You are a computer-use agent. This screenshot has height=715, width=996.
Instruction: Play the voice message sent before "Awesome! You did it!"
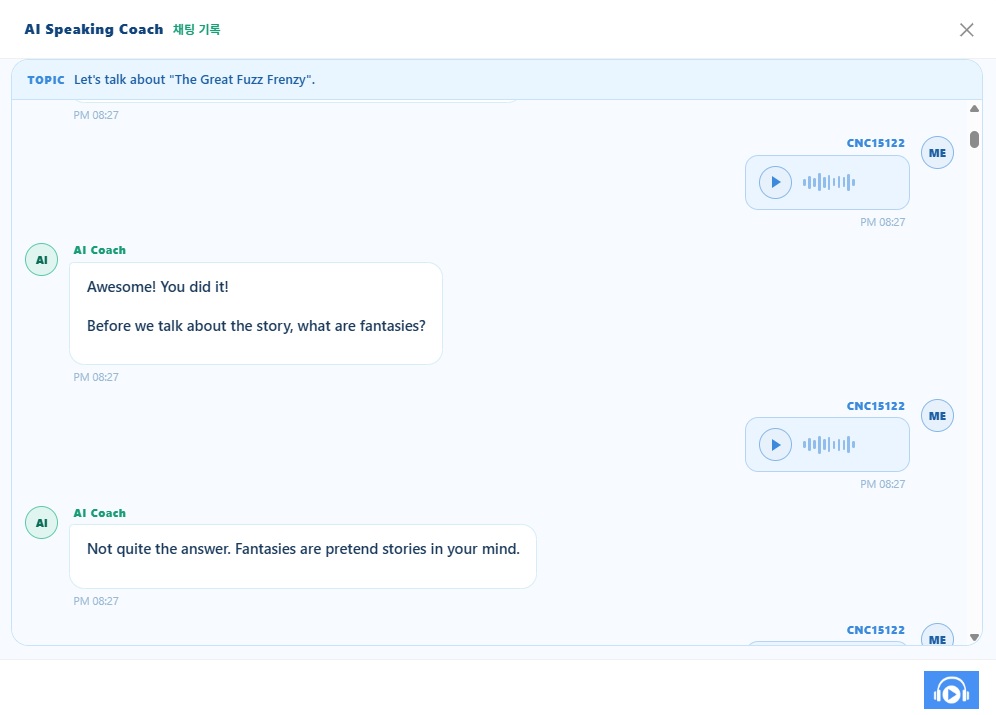(775, 182)
